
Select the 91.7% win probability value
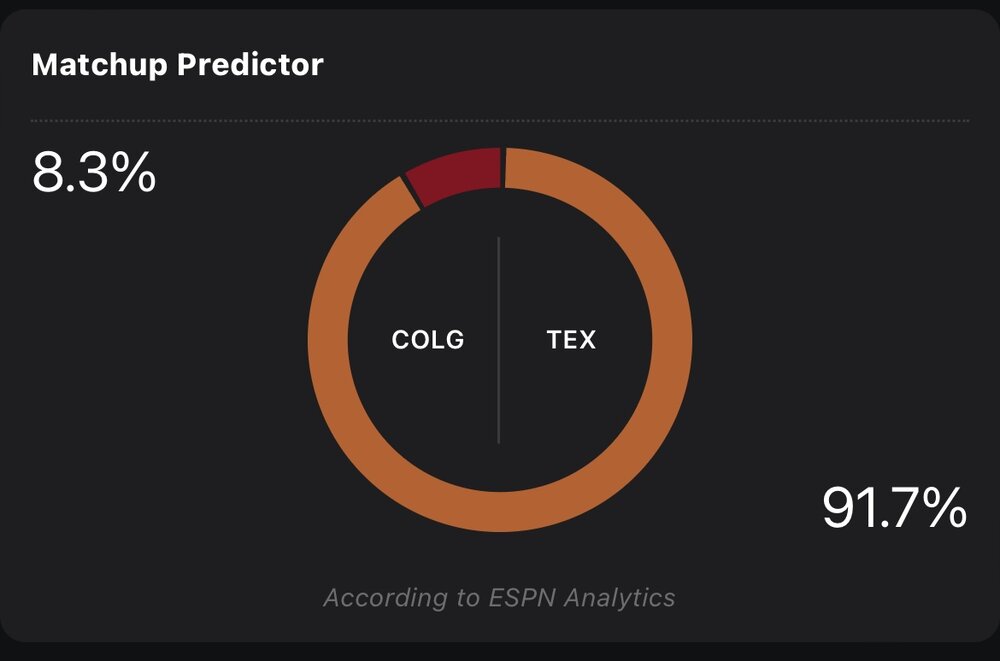click(894, 507)
